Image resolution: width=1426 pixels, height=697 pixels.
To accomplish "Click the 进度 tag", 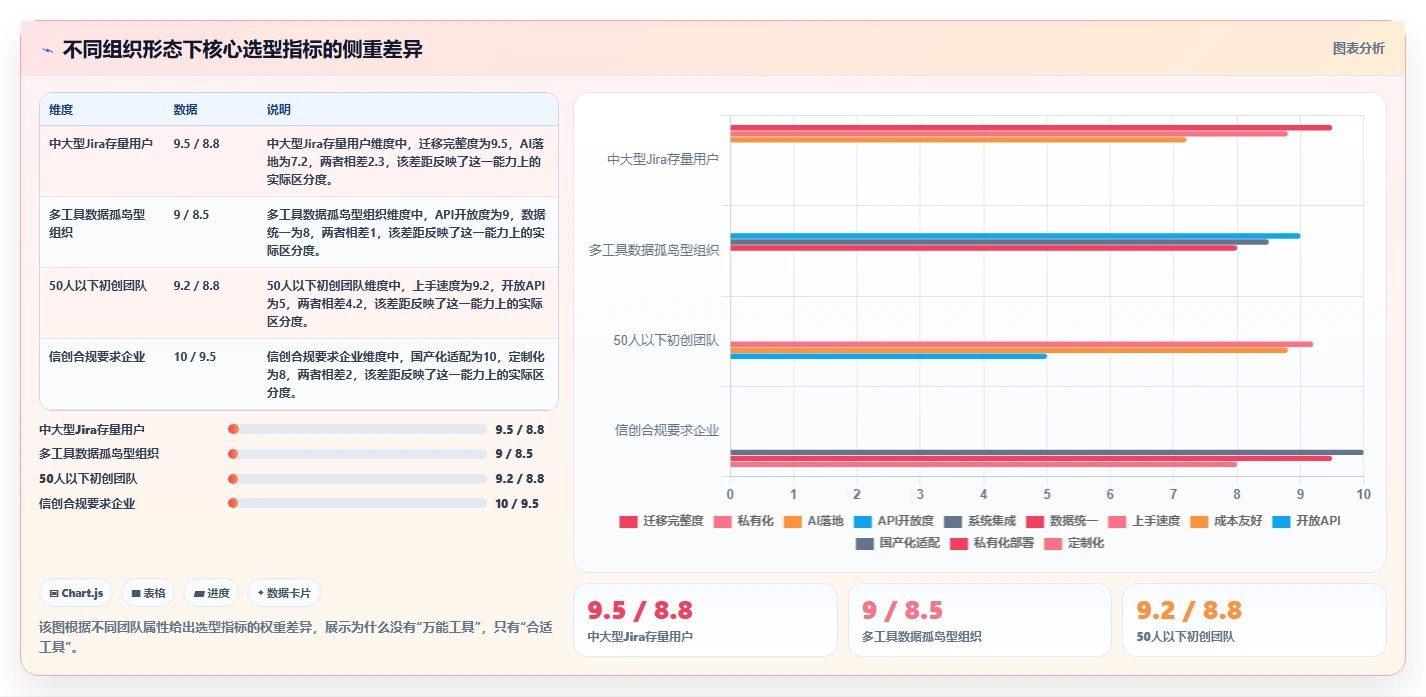I will pos(212,593).
